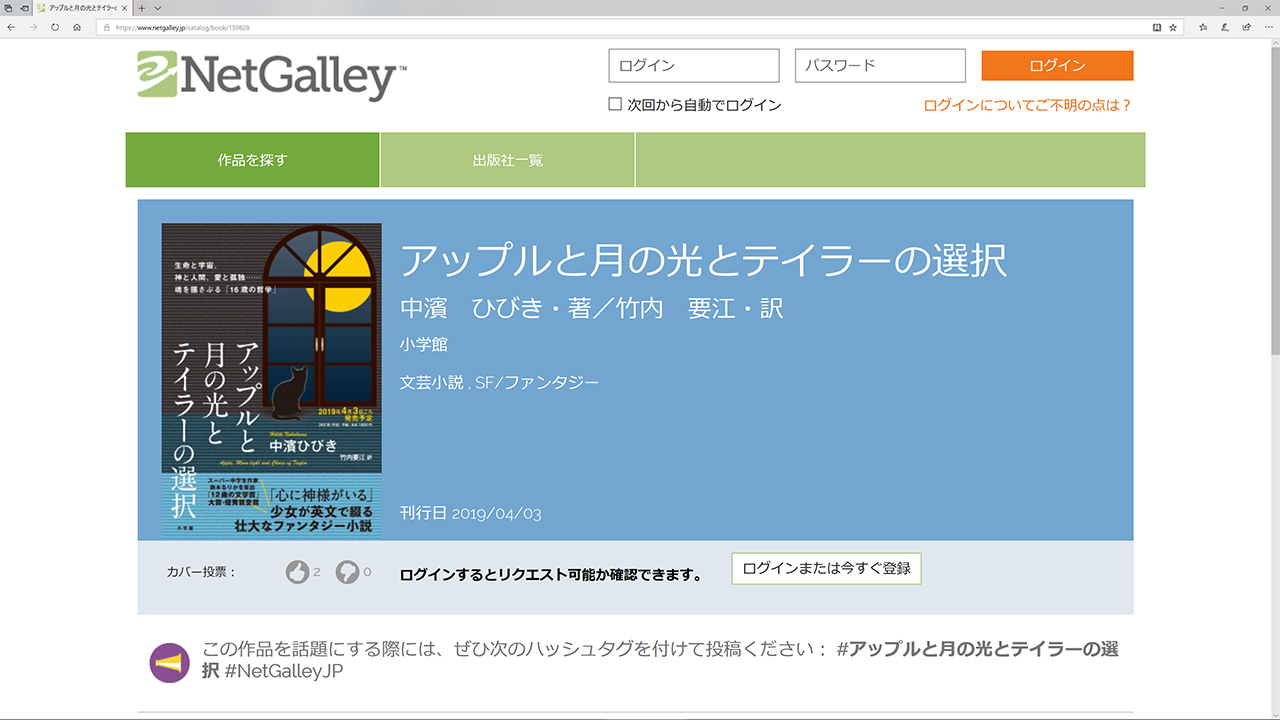Open a new tab with plus icon

(142, 7)
